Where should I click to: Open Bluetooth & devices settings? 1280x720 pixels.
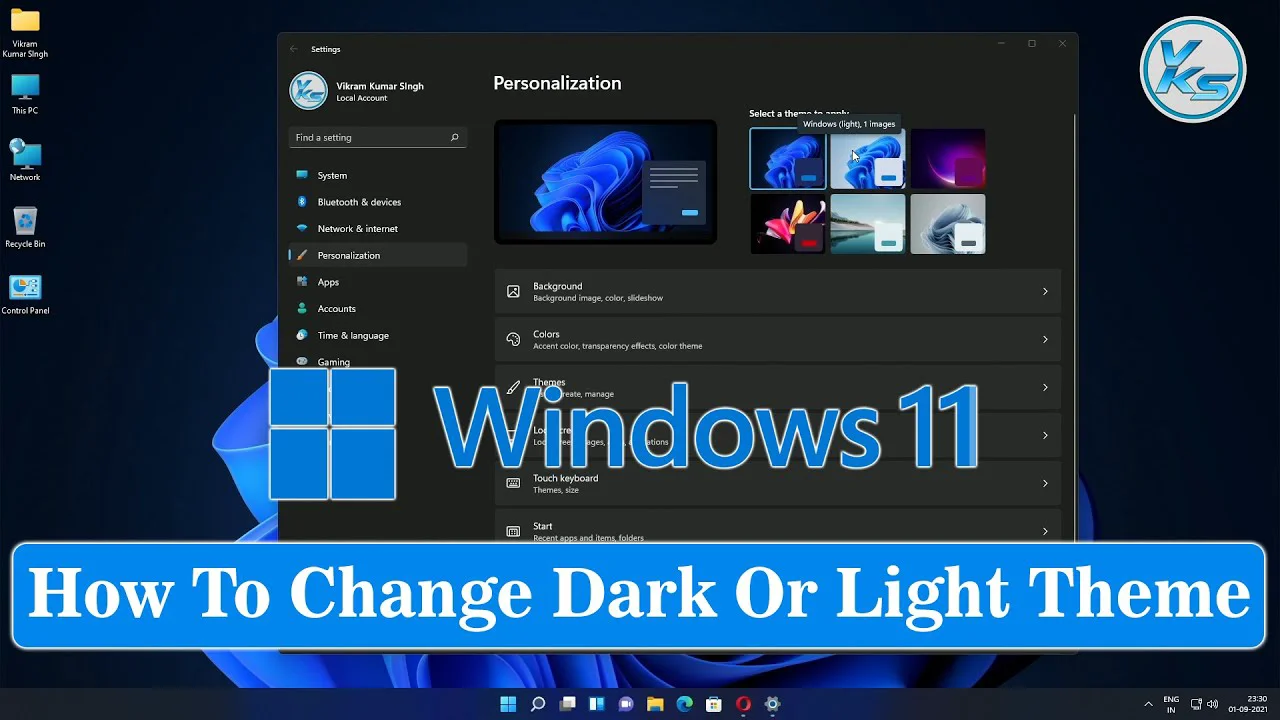click(358, 202)
